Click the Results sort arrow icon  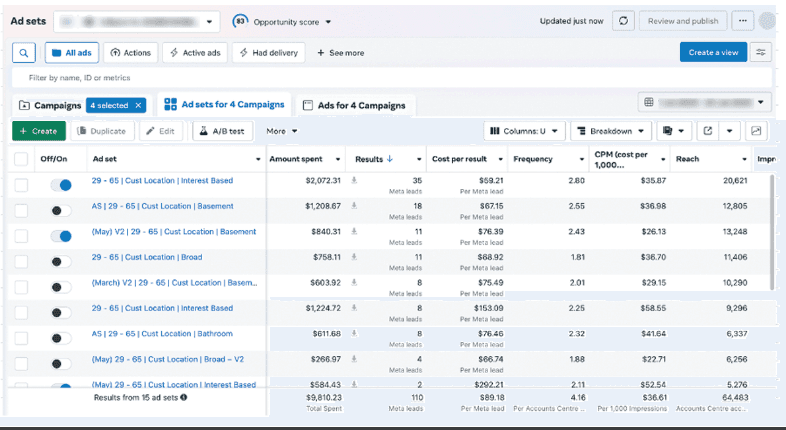[x=389, y=159]
